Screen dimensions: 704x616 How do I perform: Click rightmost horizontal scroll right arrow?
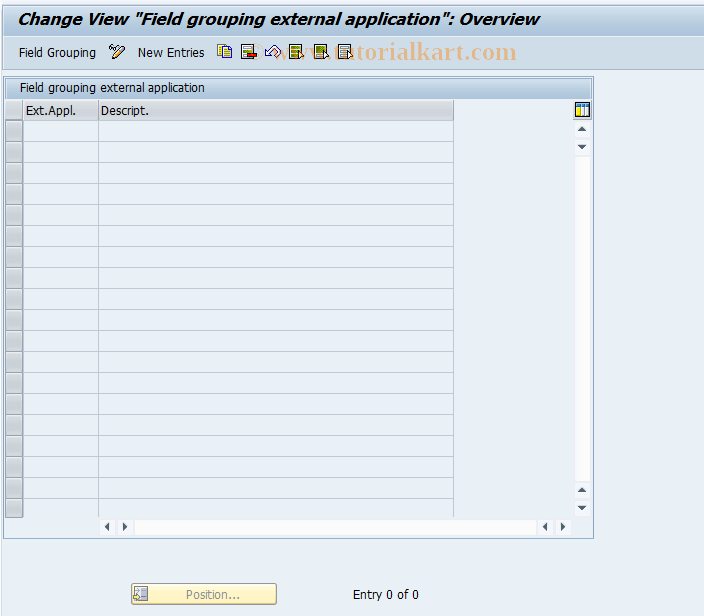click(x=563, y=527)
